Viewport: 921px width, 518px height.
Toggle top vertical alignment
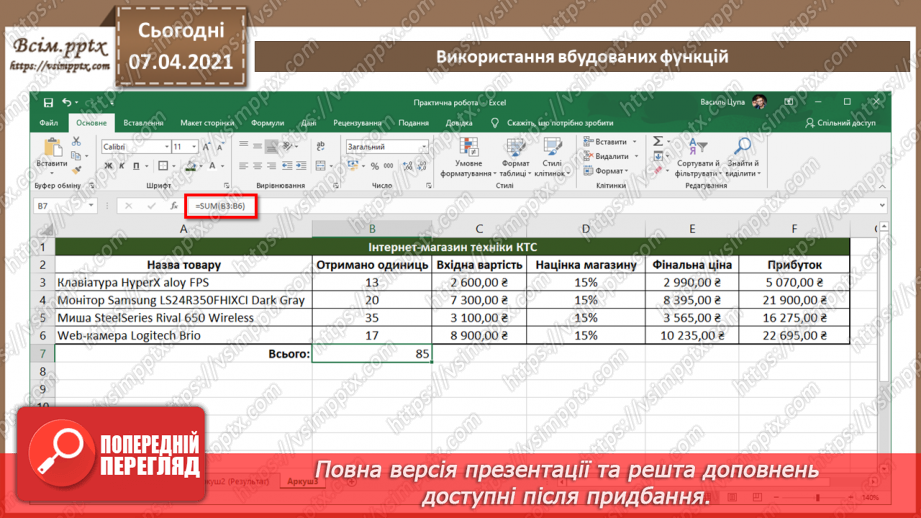(243, 146)
